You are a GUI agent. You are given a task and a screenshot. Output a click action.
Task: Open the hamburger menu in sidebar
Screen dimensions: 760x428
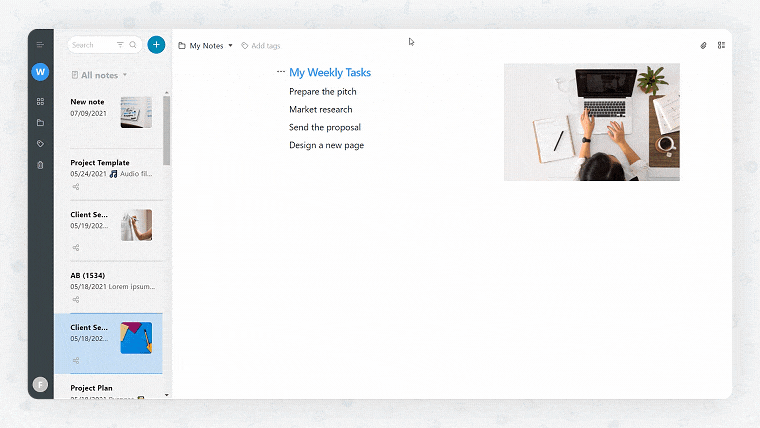[x=40, y=45]
